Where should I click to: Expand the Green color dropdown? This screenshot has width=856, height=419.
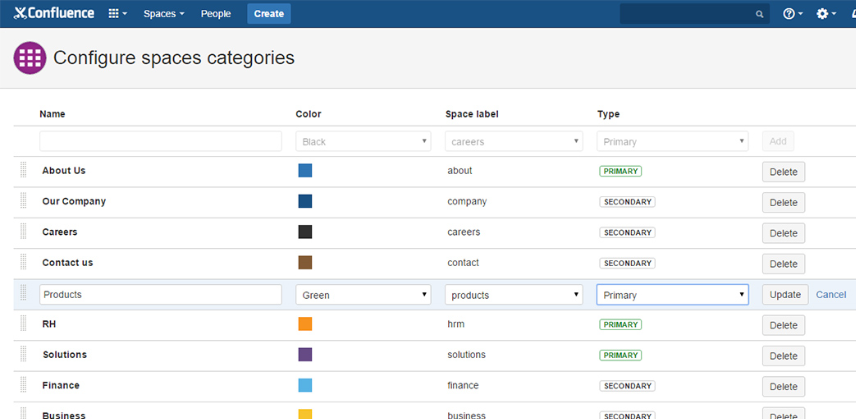363,295
